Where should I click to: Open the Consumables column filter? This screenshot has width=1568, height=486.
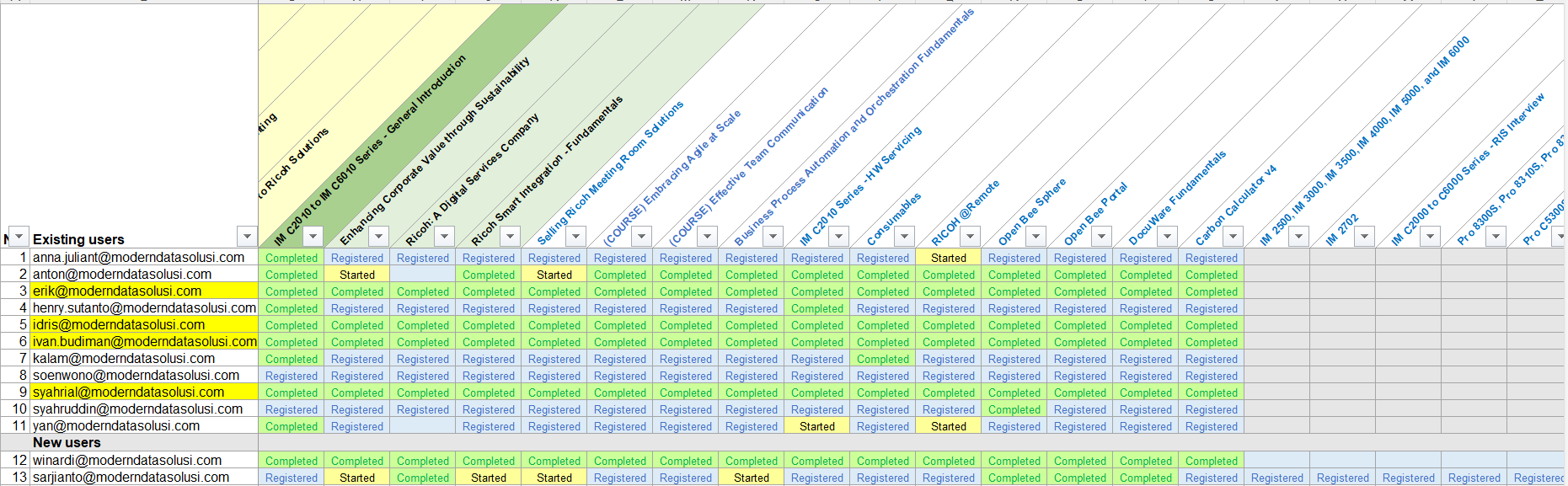[904, 237]
